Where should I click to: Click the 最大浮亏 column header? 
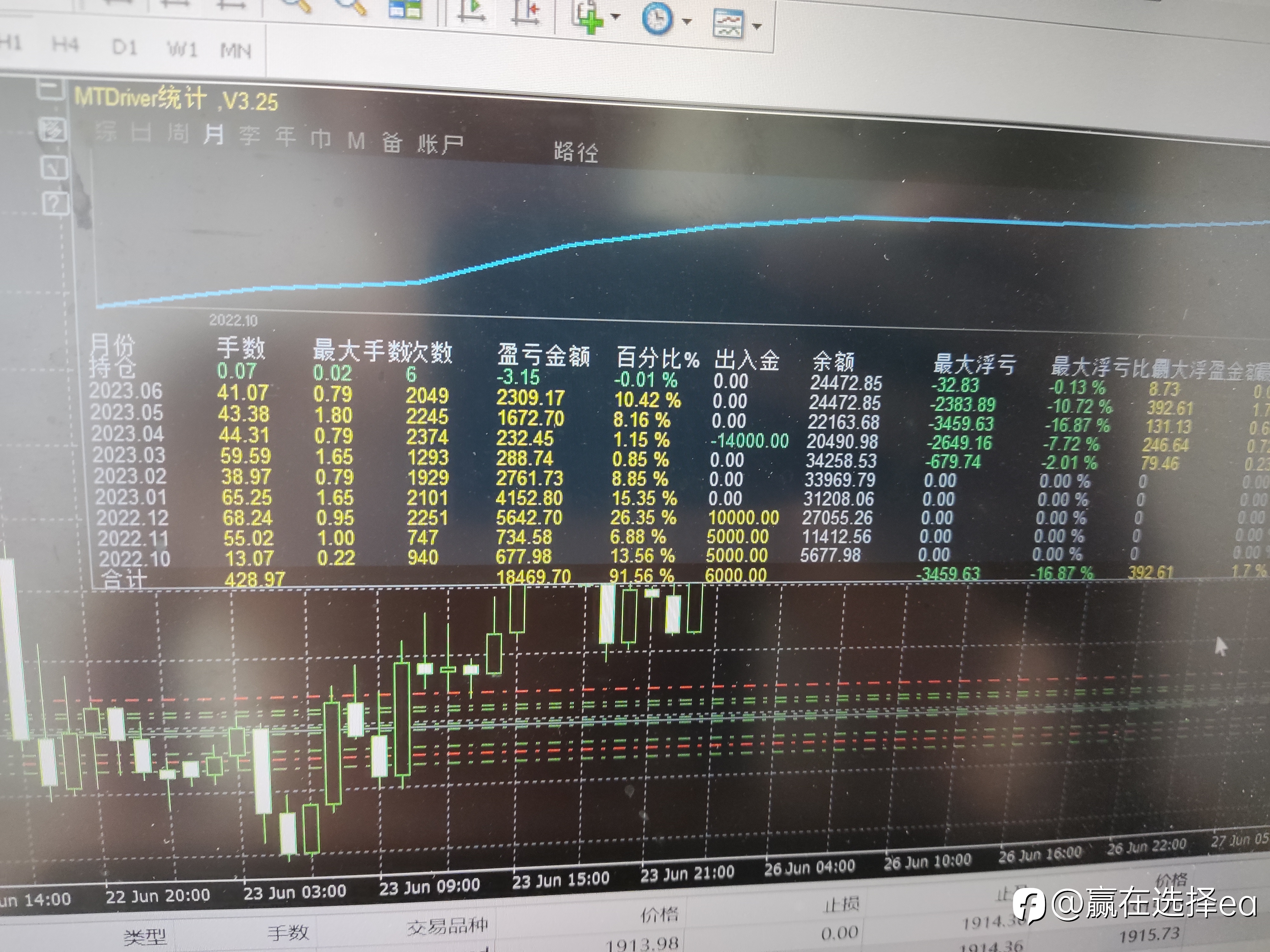pyautogui.click(x=975, y=364)
